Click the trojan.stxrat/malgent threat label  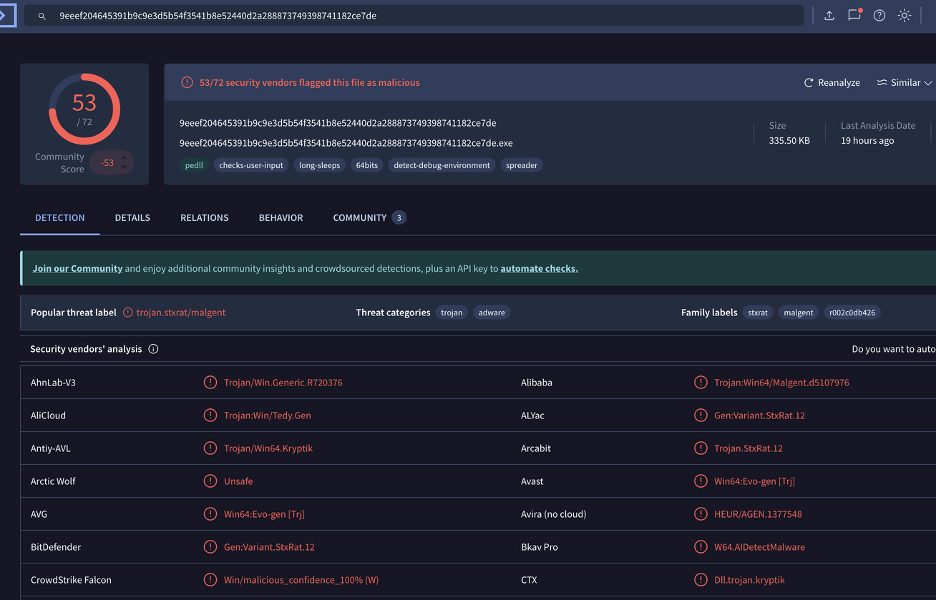[x=181, y=313]
